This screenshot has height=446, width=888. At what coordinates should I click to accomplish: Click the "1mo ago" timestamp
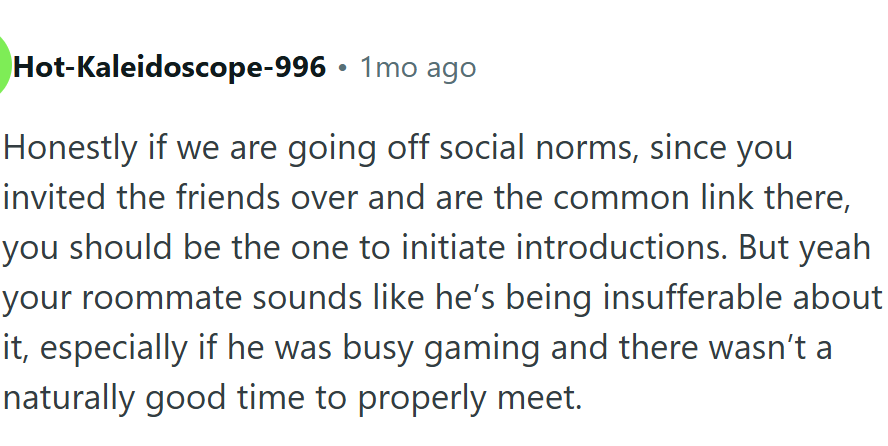418,68
